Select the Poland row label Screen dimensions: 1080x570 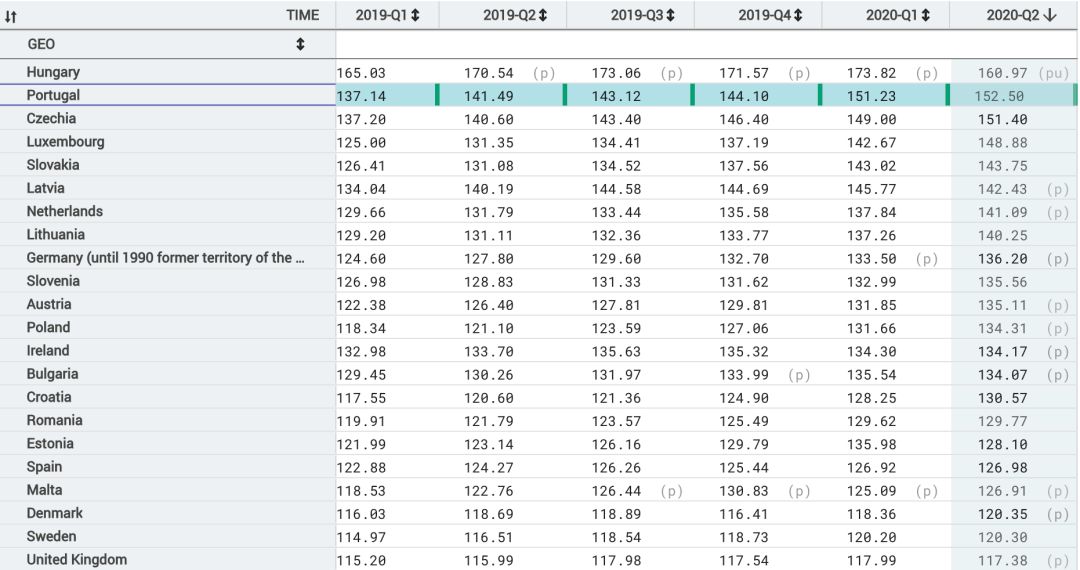(48, 328)
